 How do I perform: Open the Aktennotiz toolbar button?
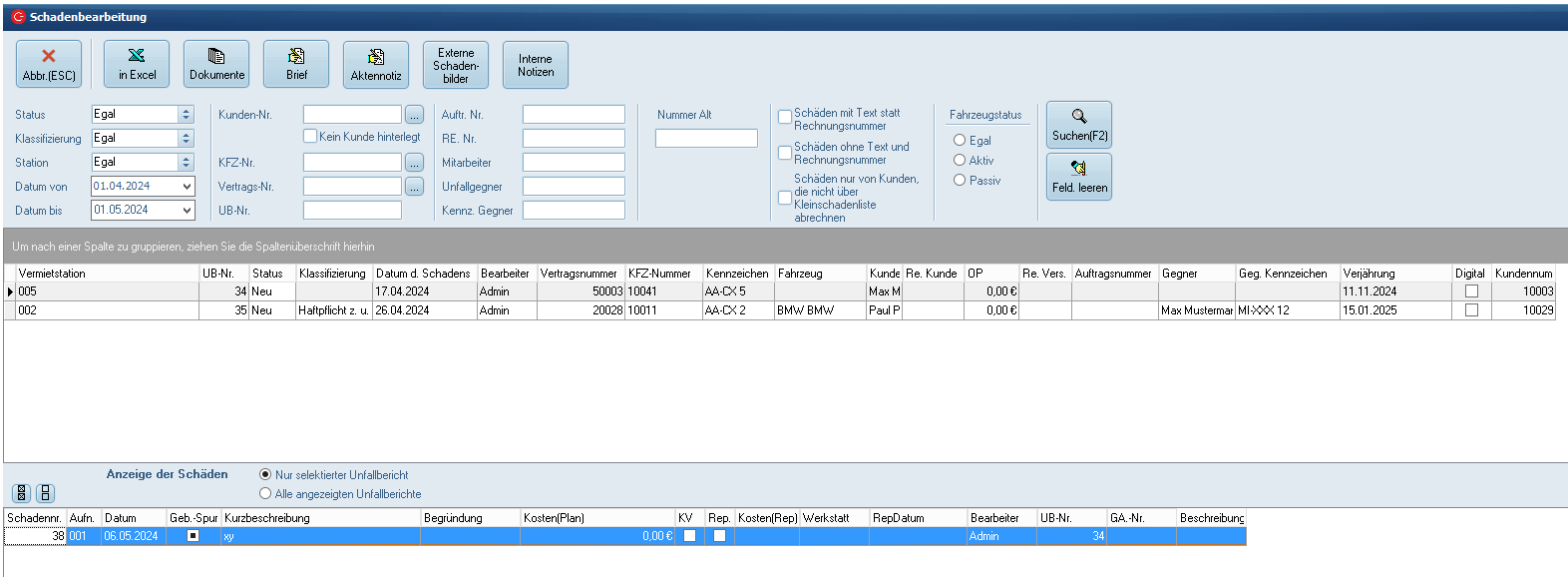pos(376,65)
